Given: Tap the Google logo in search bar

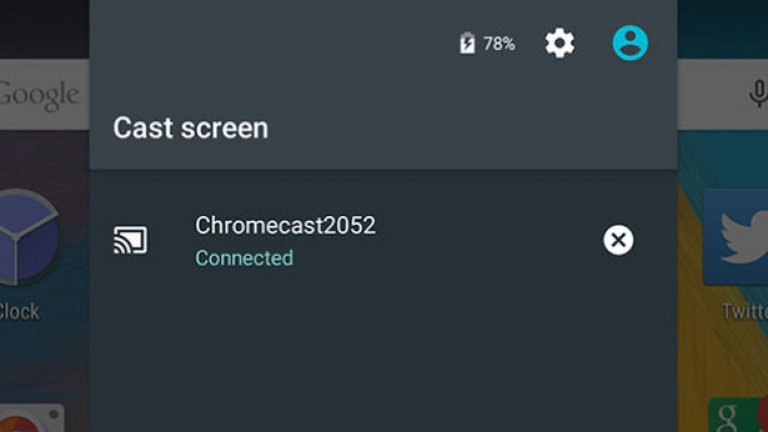Looking at the screenshot, I should 38,95.
